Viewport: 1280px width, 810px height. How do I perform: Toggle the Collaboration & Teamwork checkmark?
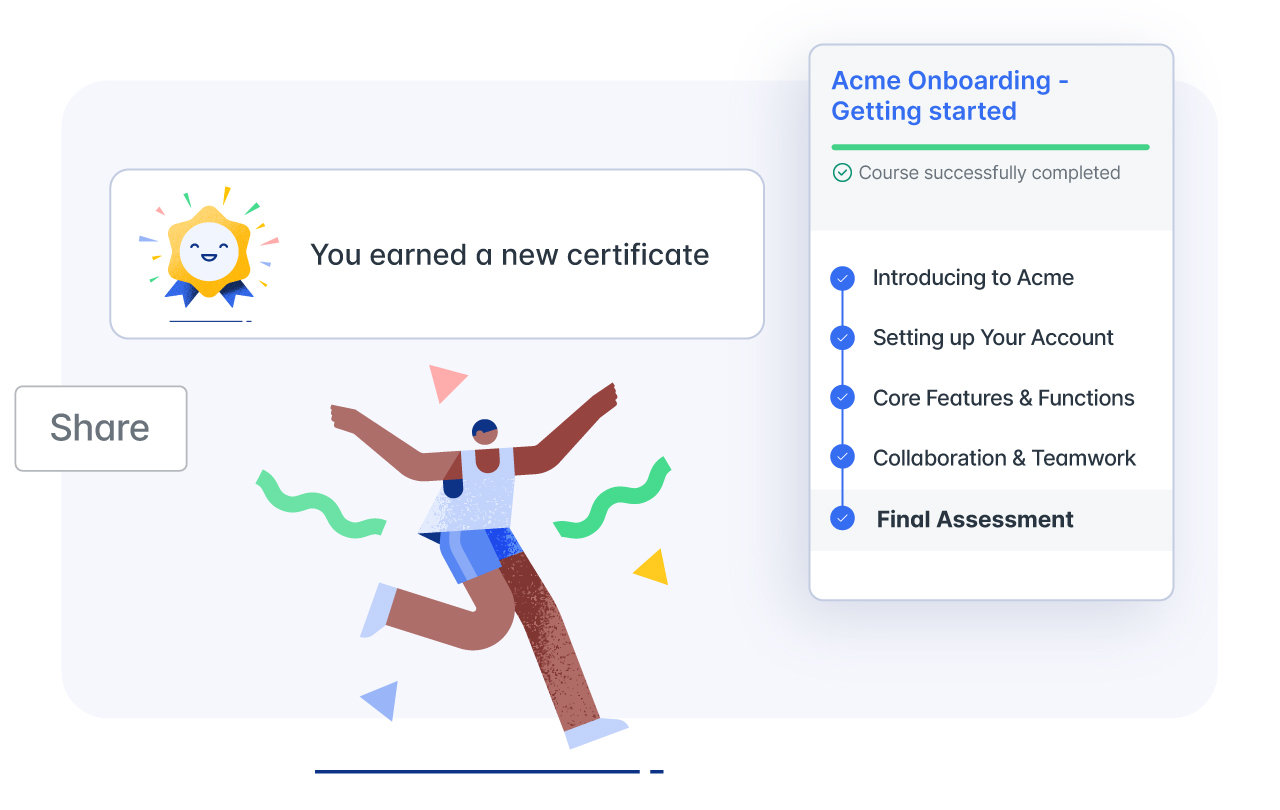coord(843,458)
